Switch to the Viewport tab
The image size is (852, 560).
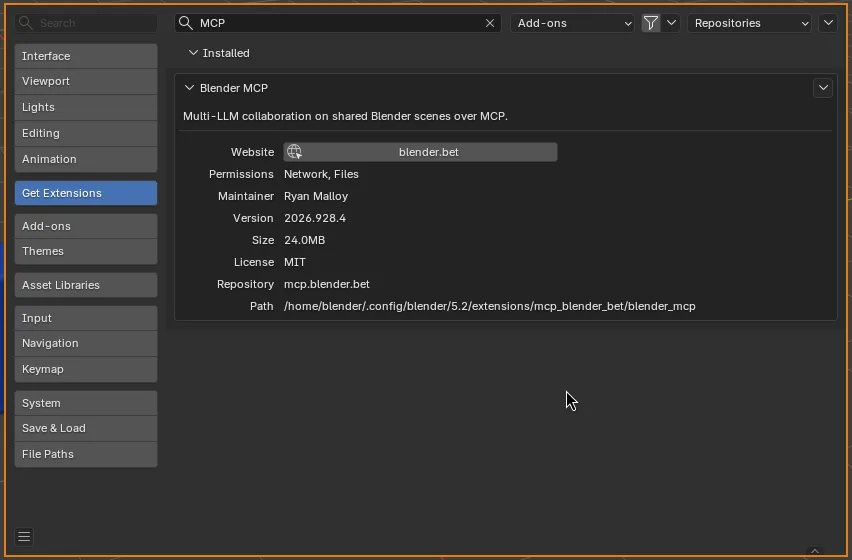point(86,81)
